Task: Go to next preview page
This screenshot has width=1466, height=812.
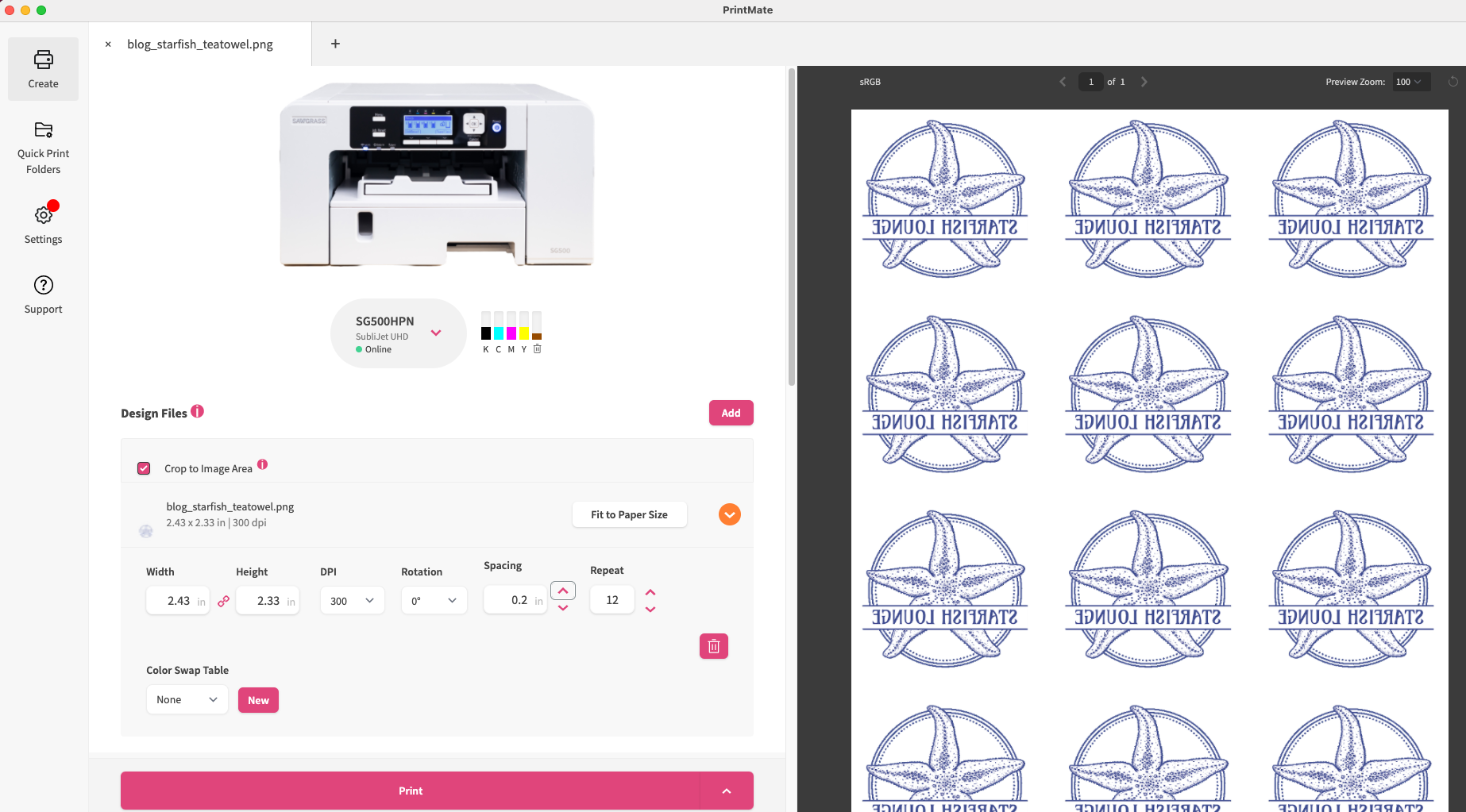Action: (1144, 82)
